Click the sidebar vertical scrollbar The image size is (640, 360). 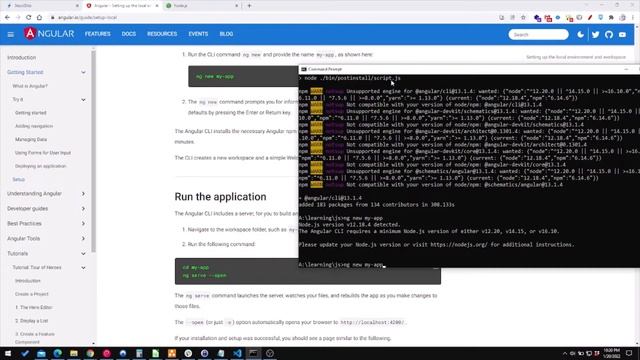[93, 151]
